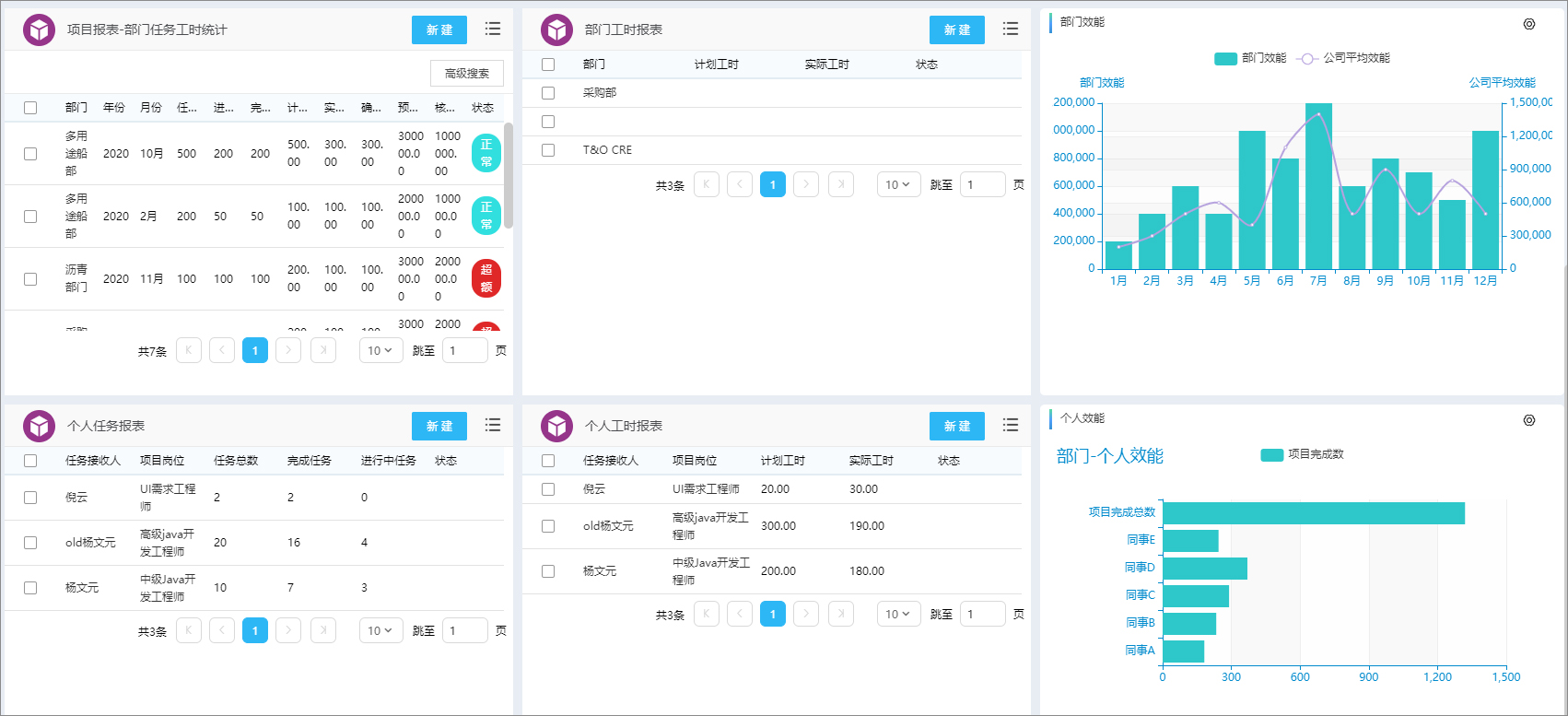Open list menu icon in 个人工时报表 panel
The height and width of the screenshot is (716, 1568).
[x=1011, y=426]
